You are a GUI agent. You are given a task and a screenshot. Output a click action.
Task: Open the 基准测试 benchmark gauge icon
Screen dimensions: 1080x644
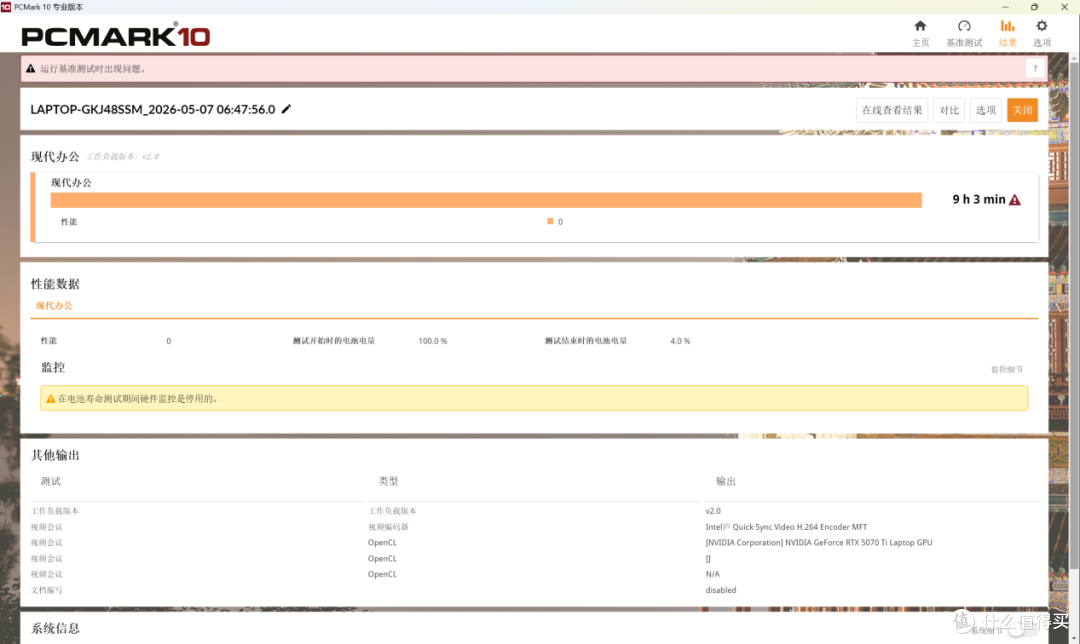(964, 26)
